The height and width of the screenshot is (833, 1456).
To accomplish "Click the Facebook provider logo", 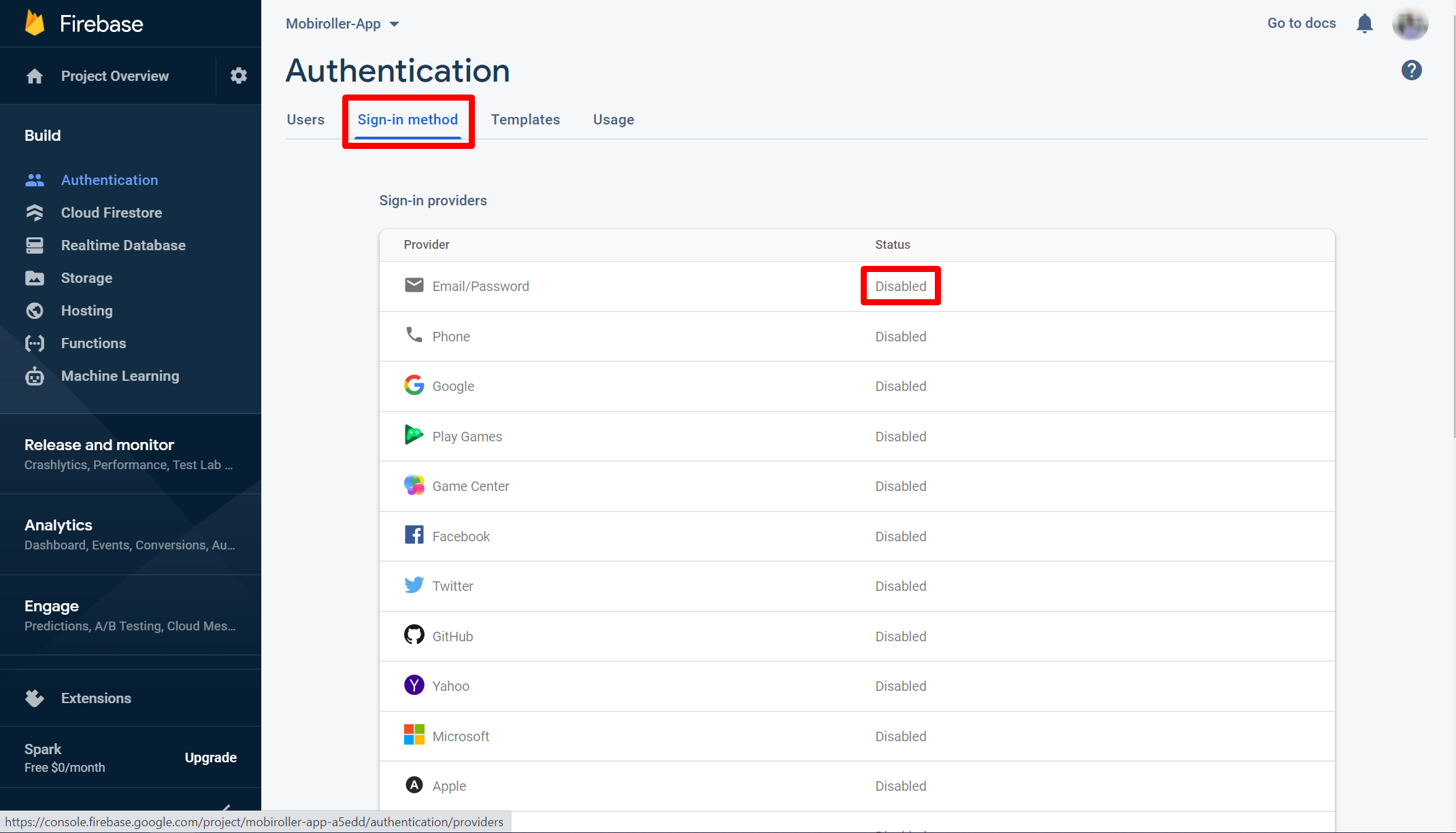I will pyautogui.click(x=414, y=534).
